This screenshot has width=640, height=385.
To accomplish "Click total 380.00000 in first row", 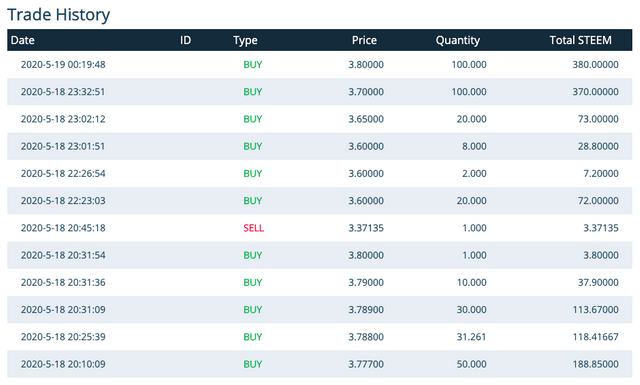I will pos(595,65).
